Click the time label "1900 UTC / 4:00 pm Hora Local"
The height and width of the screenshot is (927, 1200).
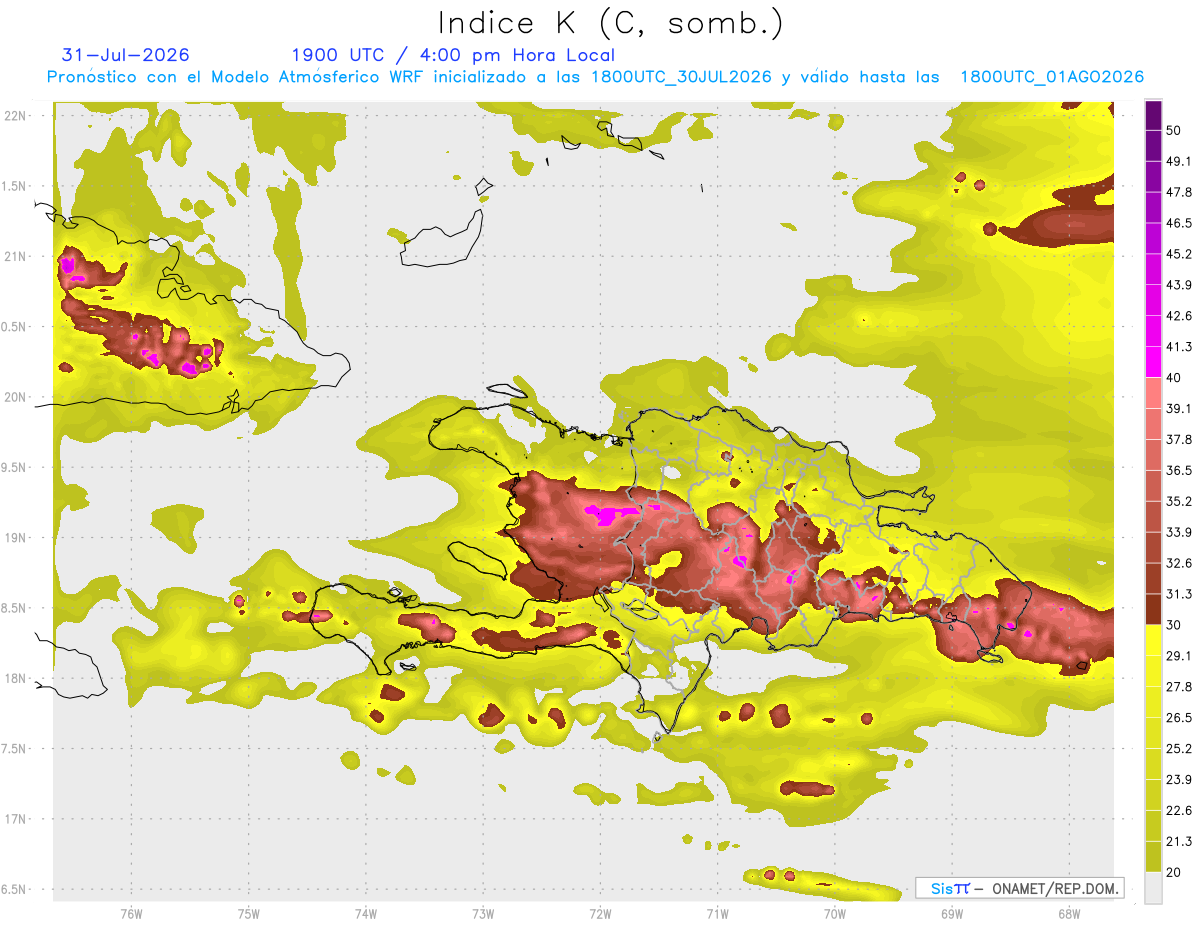tap(453, 55)
